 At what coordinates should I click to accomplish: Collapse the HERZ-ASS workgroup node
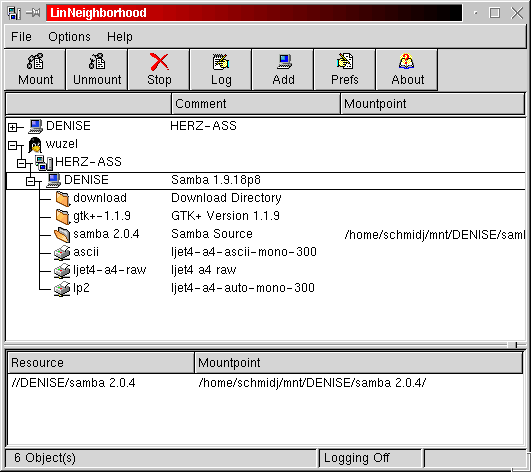click(21, 164)
